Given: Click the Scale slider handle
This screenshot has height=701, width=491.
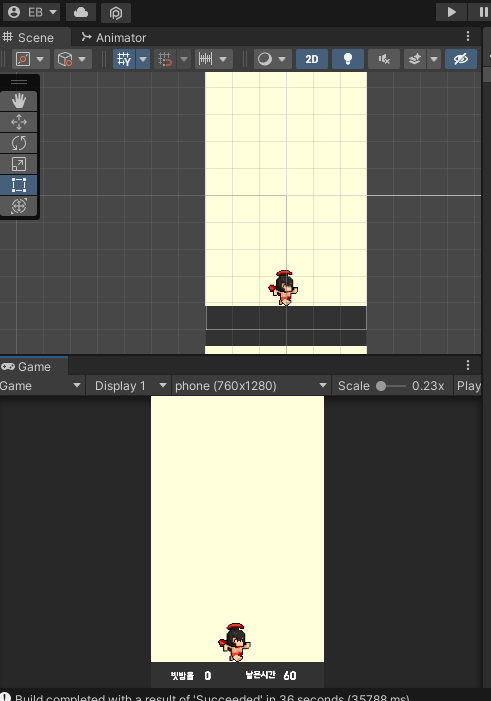Looking at the screenshot, I should 381,386.
